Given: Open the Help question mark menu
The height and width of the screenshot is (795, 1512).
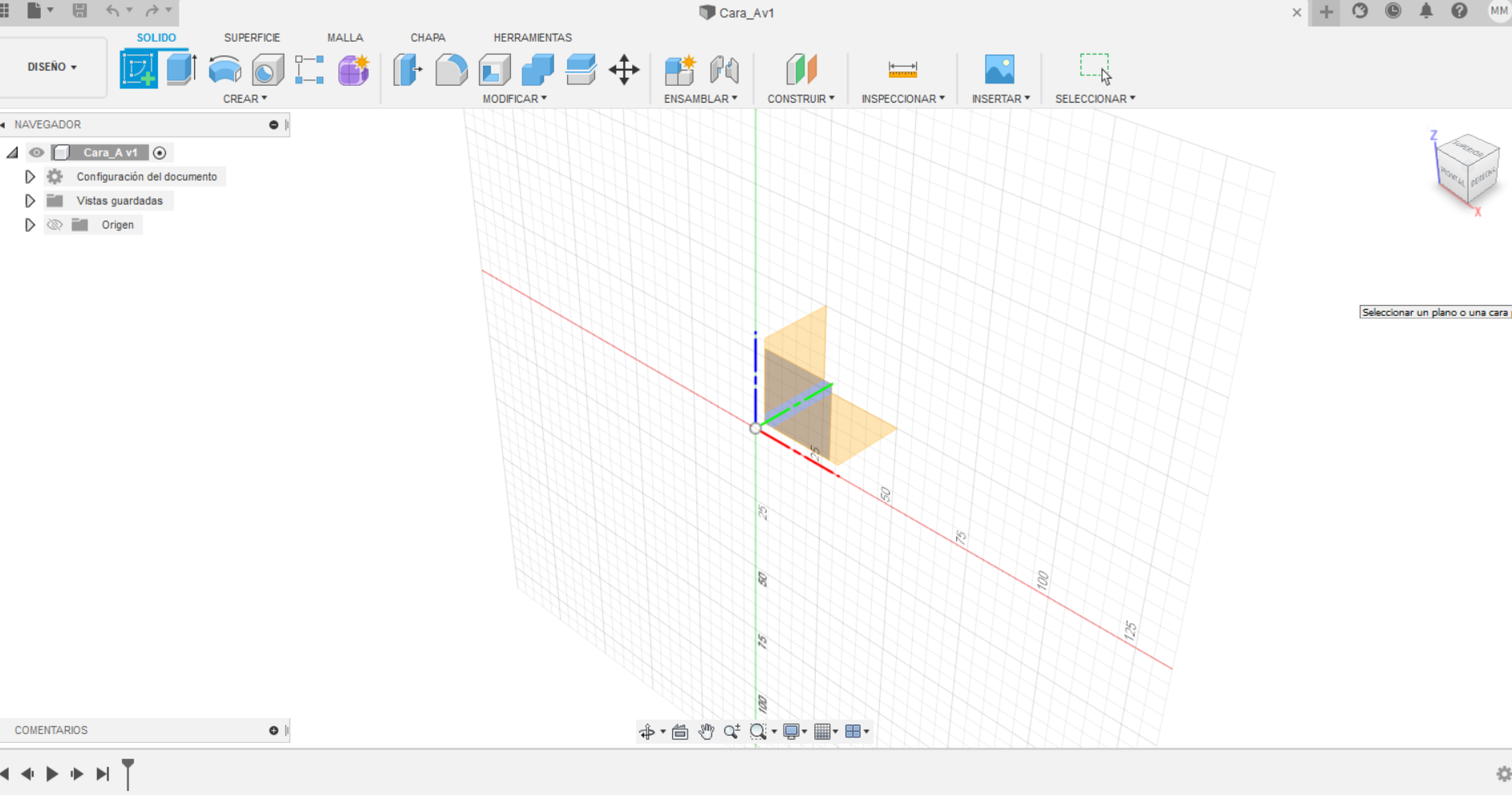Looking at the screenshot, I should click(1459, 11).
